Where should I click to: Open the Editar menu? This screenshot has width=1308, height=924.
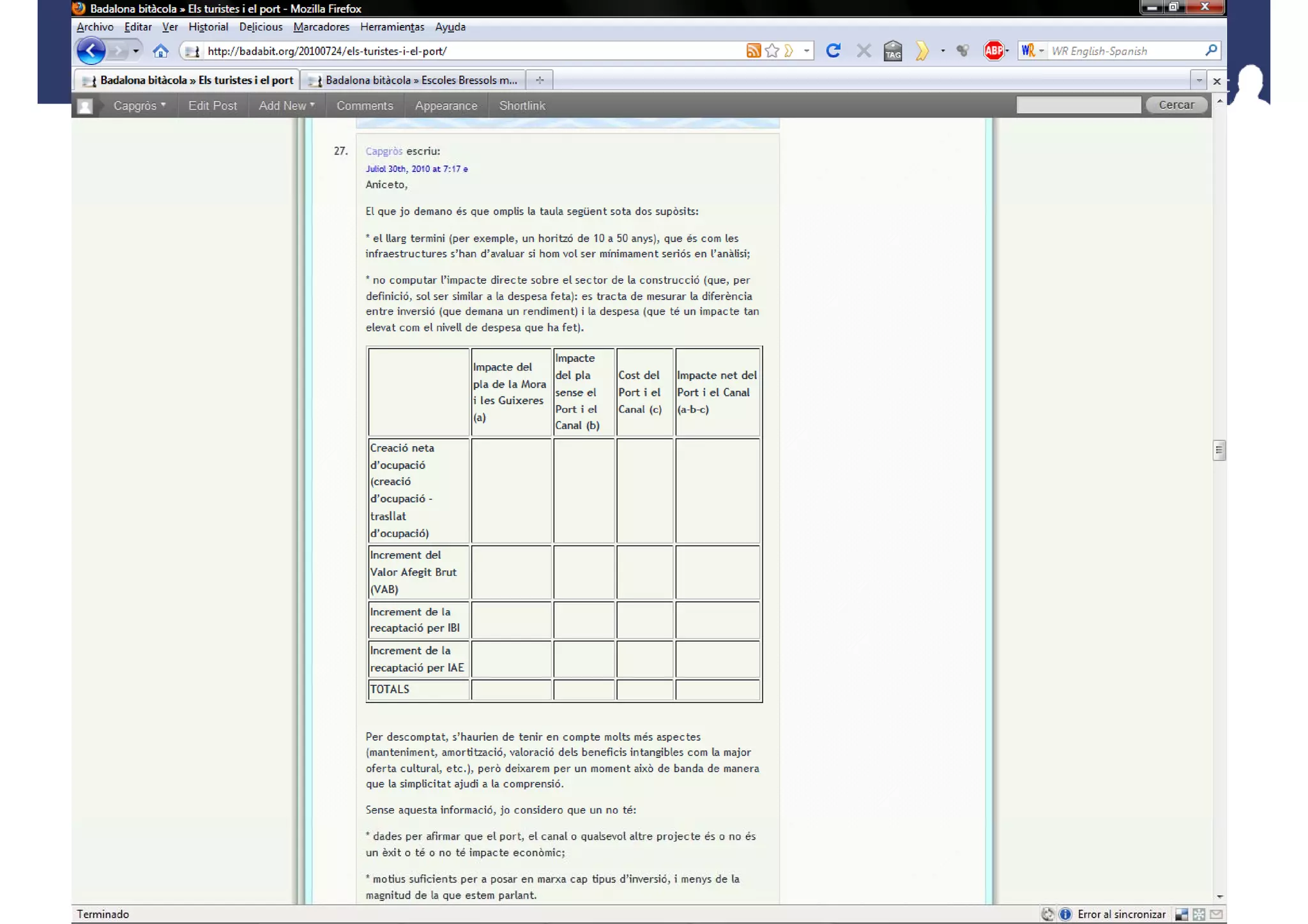click(138, 27)
